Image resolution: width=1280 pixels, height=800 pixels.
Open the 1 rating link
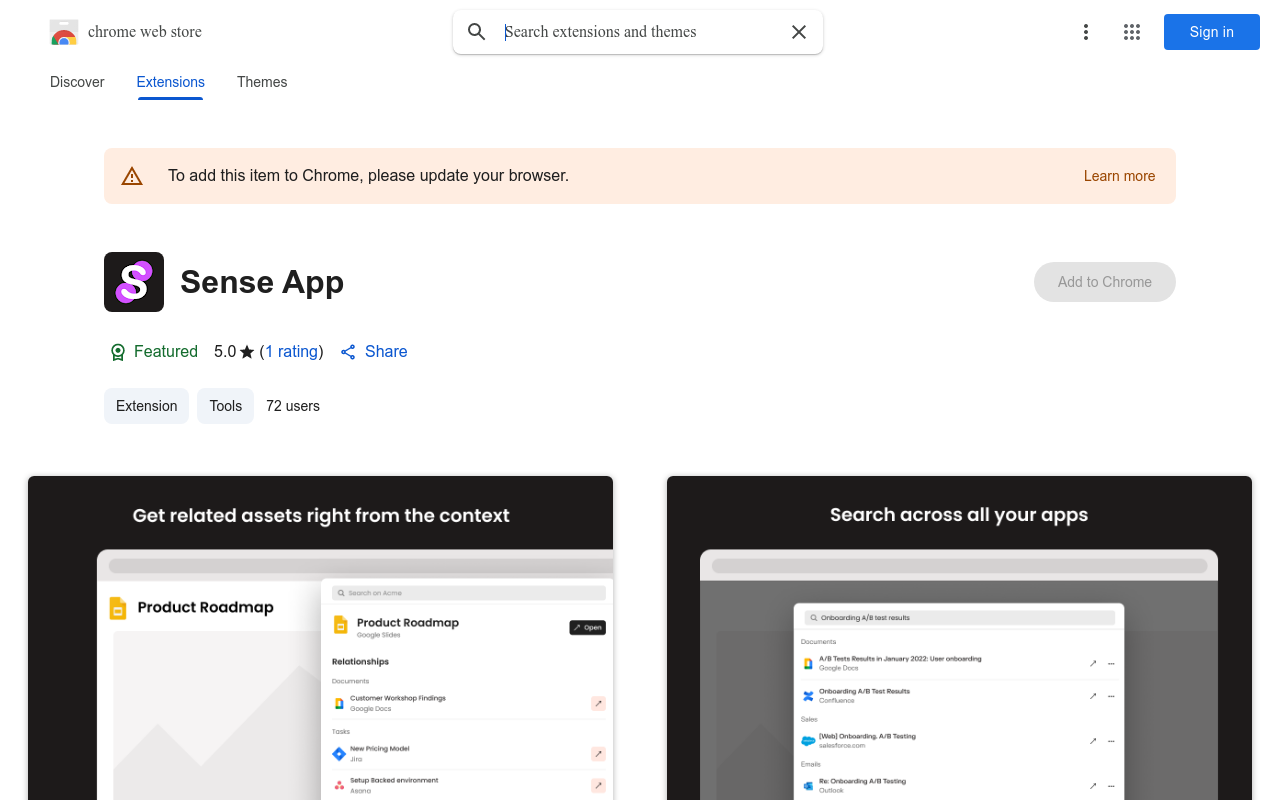(x=291, y=352)
